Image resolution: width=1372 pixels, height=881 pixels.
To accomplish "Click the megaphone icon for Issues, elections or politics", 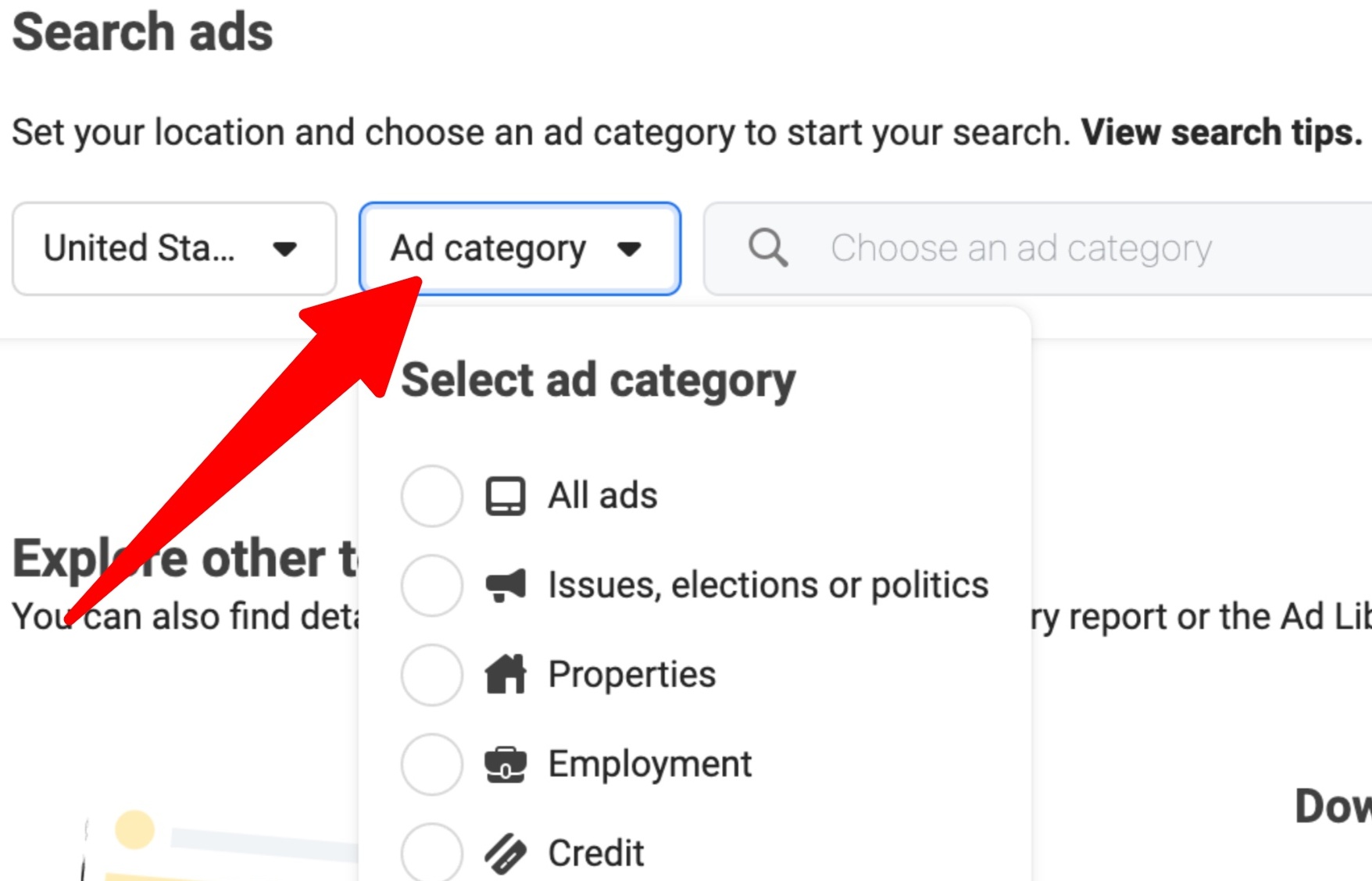I will pyautogui.click(x=504, y=585).
